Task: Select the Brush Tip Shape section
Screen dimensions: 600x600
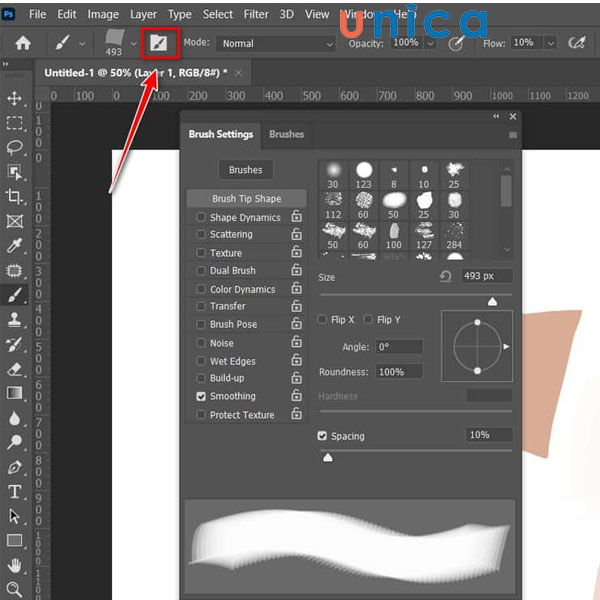Action: 246,199
